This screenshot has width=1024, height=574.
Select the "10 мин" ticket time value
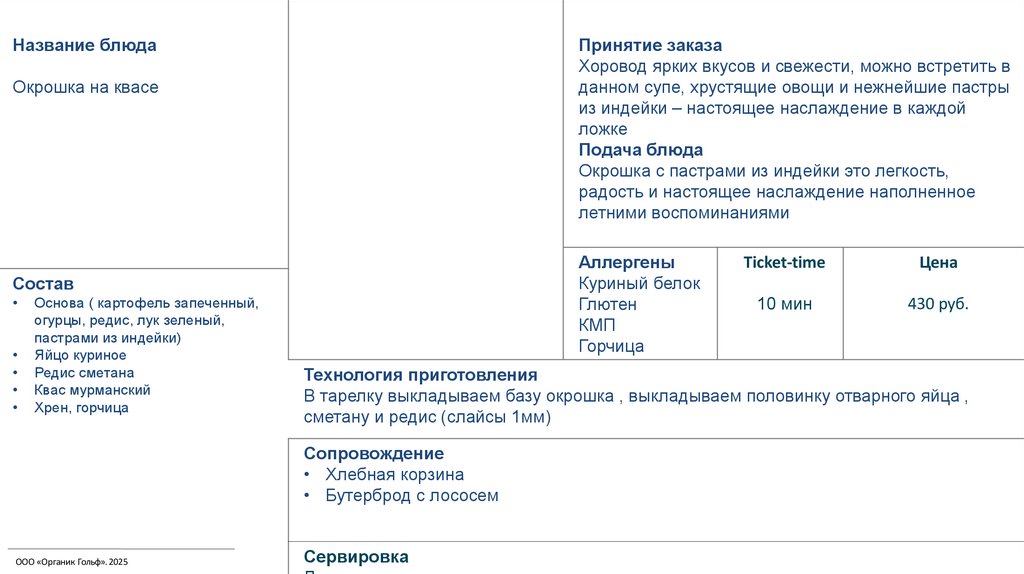[x=784, y=304]
